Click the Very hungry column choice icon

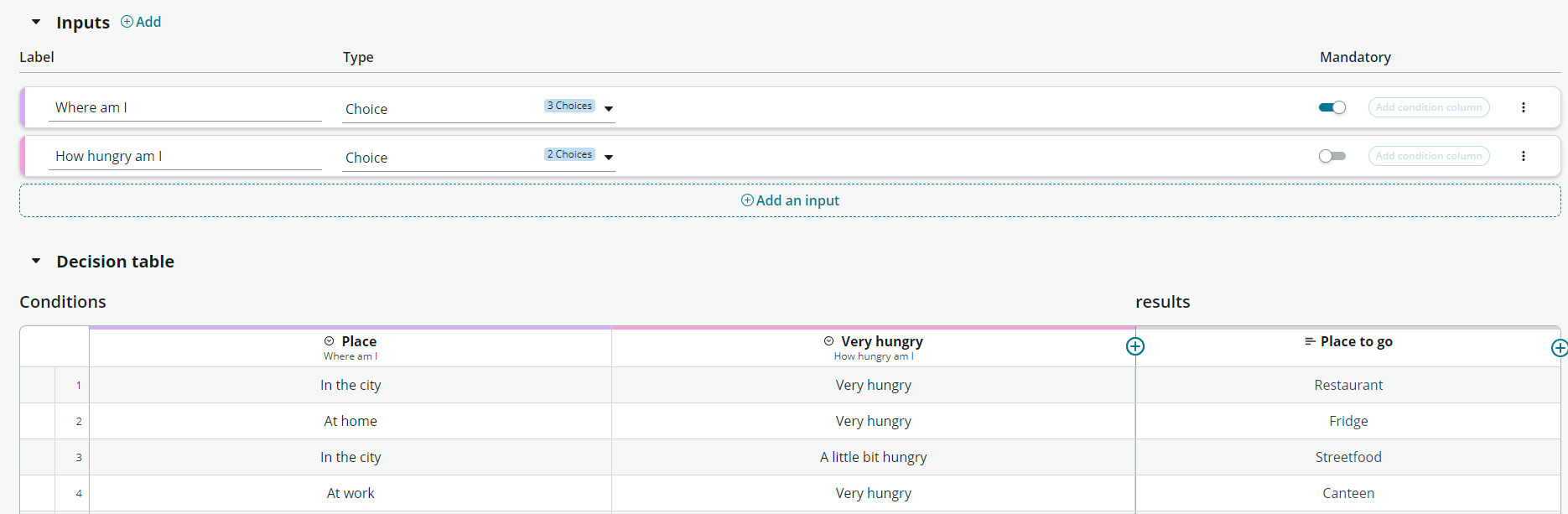coord(828,341)
